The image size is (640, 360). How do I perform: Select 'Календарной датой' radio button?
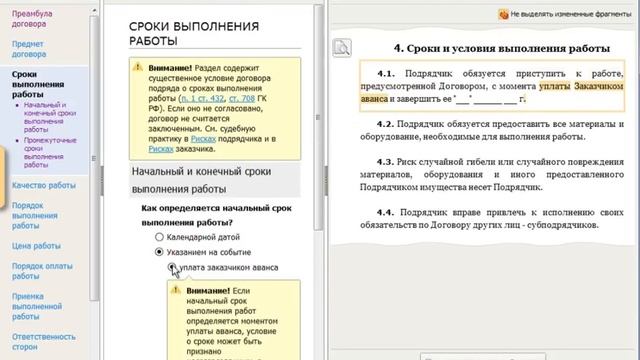point(159,237)
